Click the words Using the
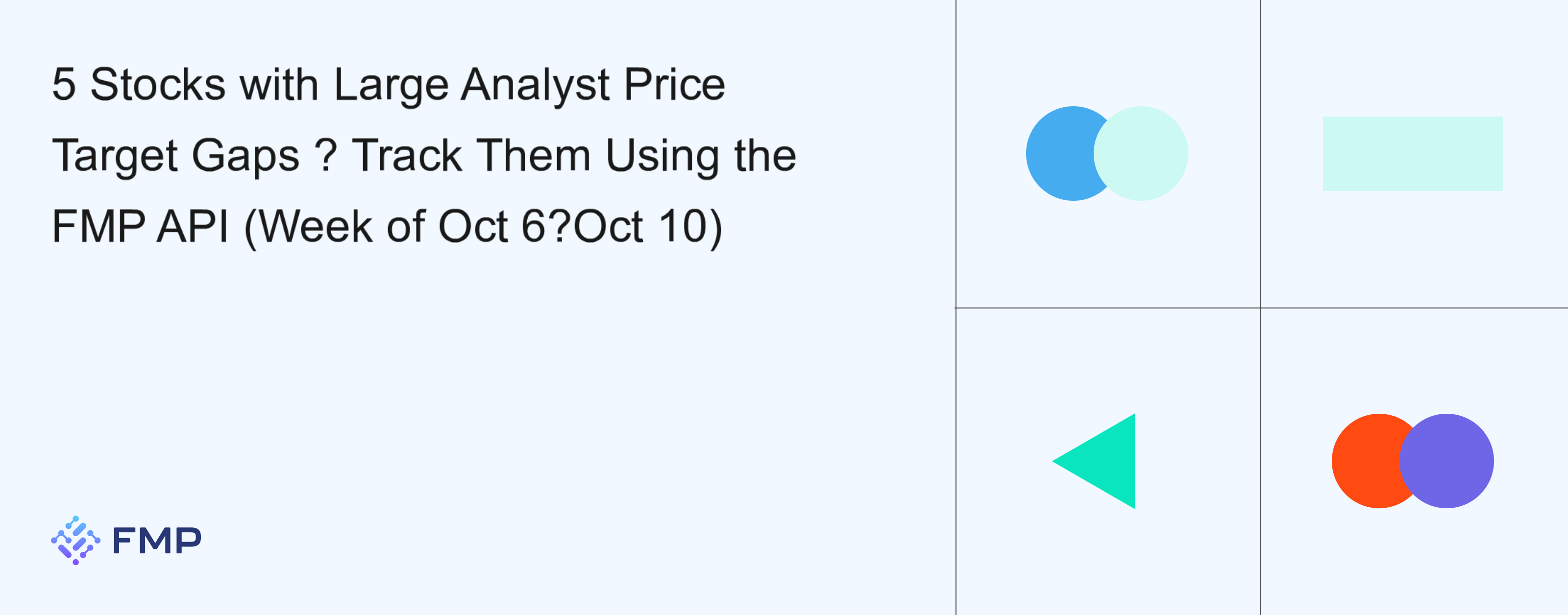This screenshot has height=615, width=1568. pos(701,155)
